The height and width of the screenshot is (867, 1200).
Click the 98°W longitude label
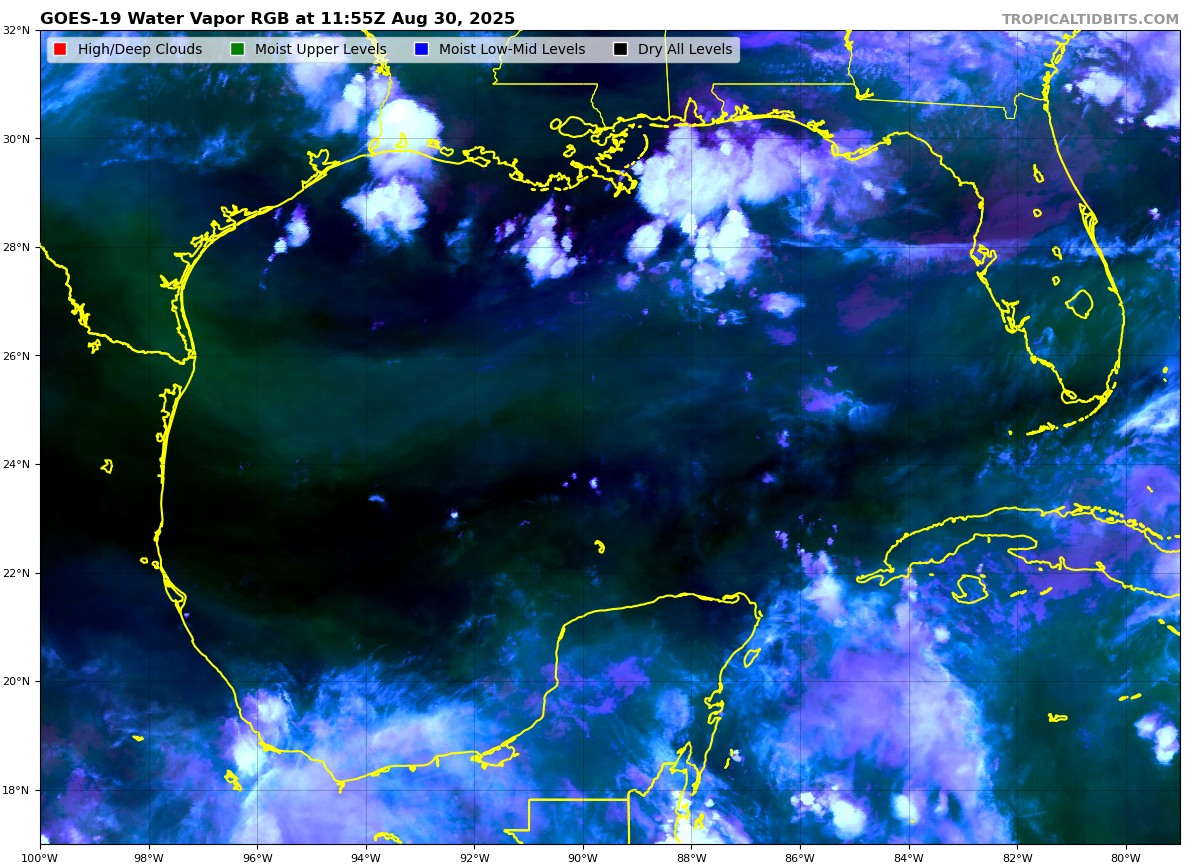[149, 857]
